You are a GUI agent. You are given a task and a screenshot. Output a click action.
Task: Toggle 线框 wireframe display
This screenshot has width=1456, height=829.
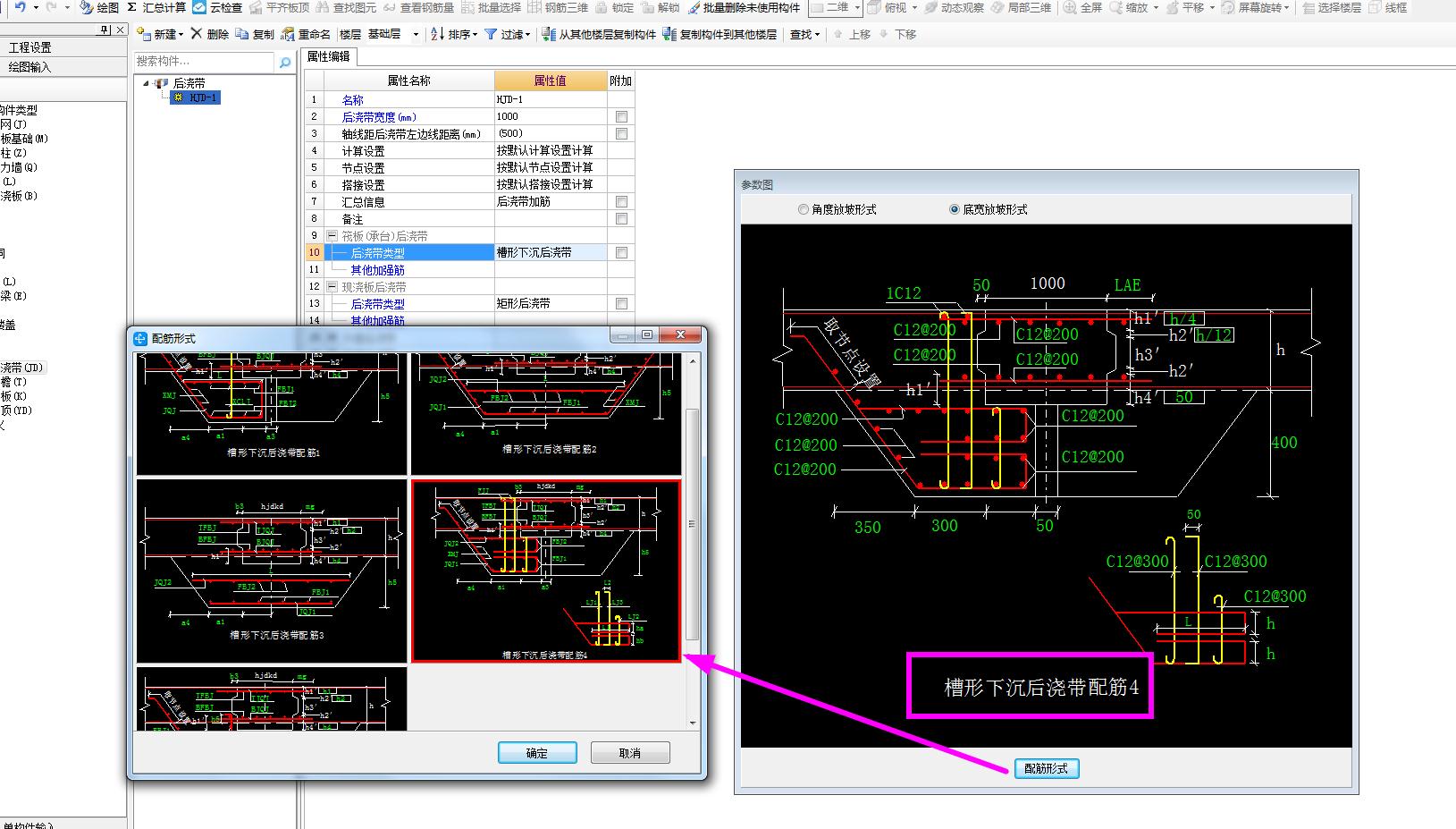click(1387, 7)
